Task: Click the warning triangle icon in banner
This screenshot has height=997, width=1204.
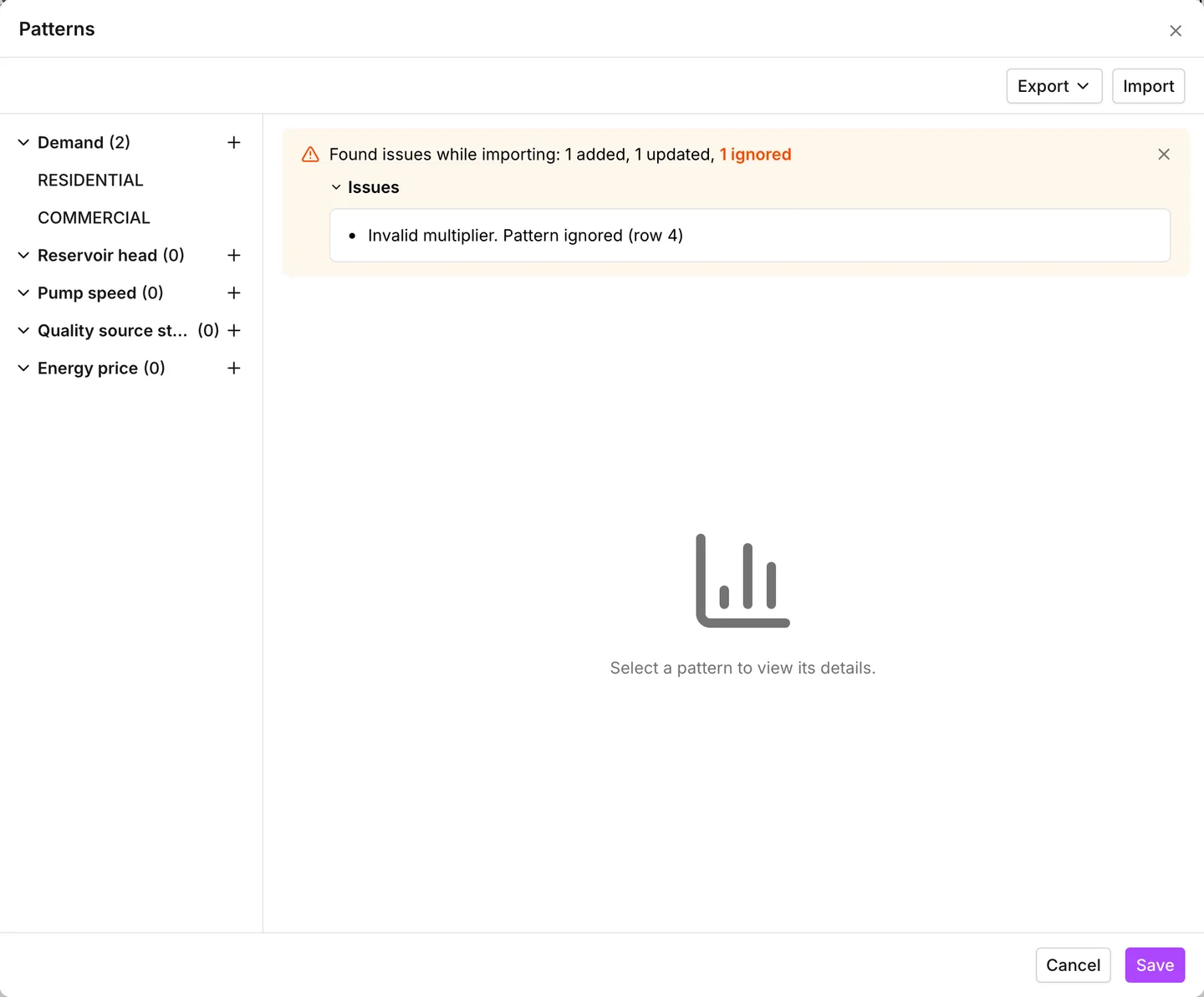Action: pyautogui.click(x=310, y=155)
